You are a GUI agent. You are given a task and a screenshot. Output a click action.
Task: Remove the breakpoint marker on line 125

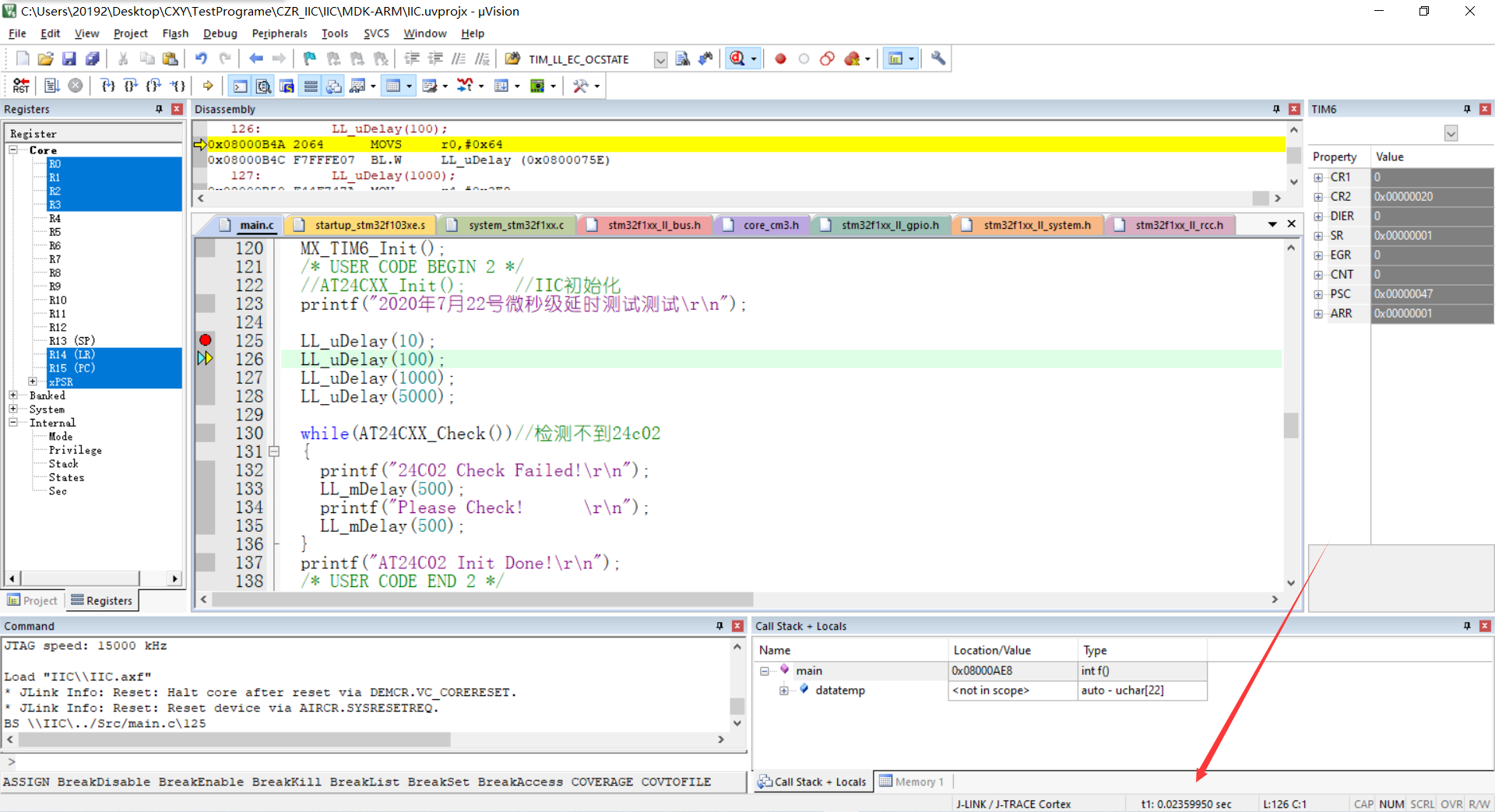click(206, 339)
